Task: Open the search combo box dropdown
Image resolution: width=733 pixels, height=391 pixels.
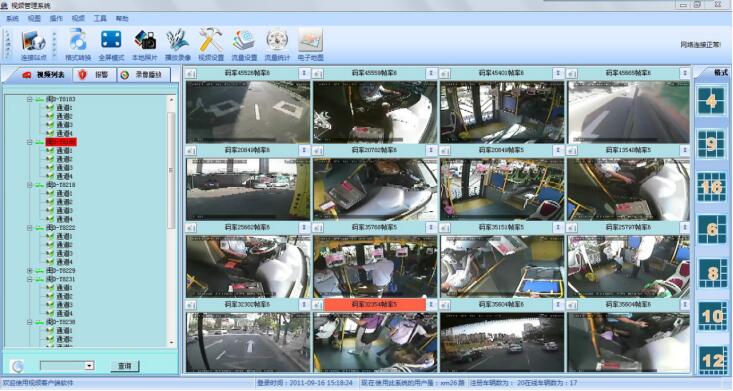Action: (x=89, y=366)
